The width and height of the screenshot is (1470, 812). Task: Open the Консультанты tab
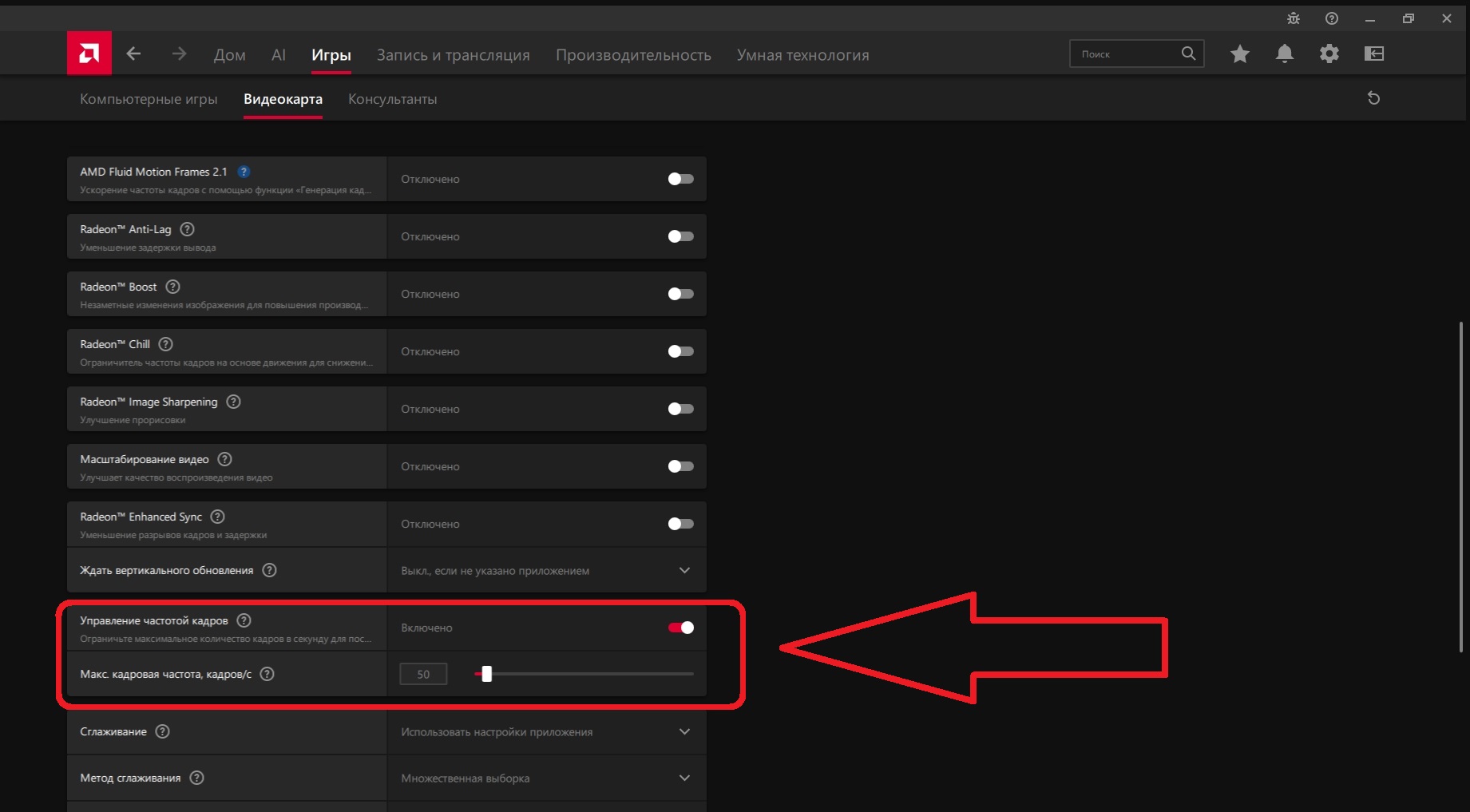(x=392, y=99)
